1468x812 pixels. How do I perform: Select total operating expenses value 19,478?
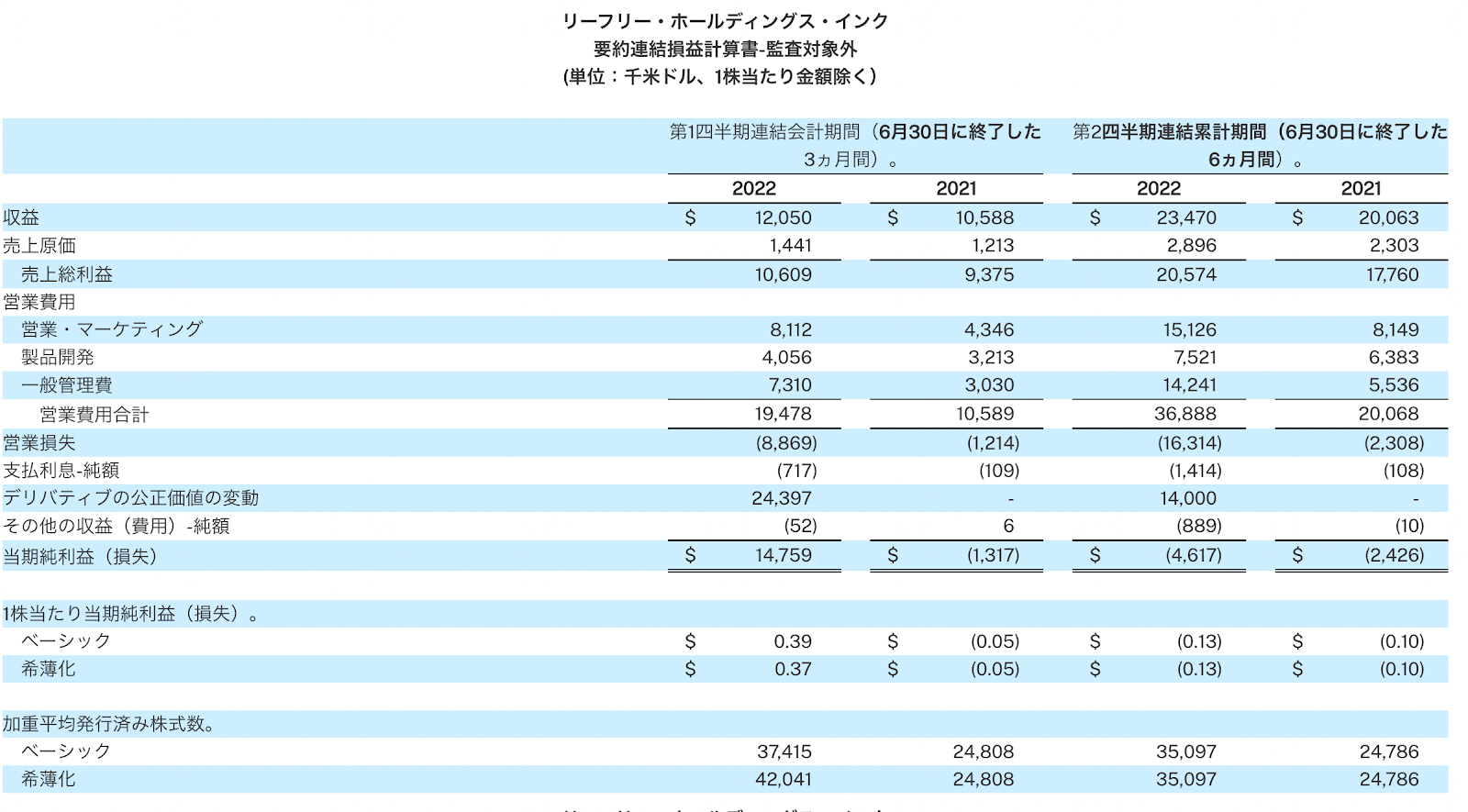(784, 414)
